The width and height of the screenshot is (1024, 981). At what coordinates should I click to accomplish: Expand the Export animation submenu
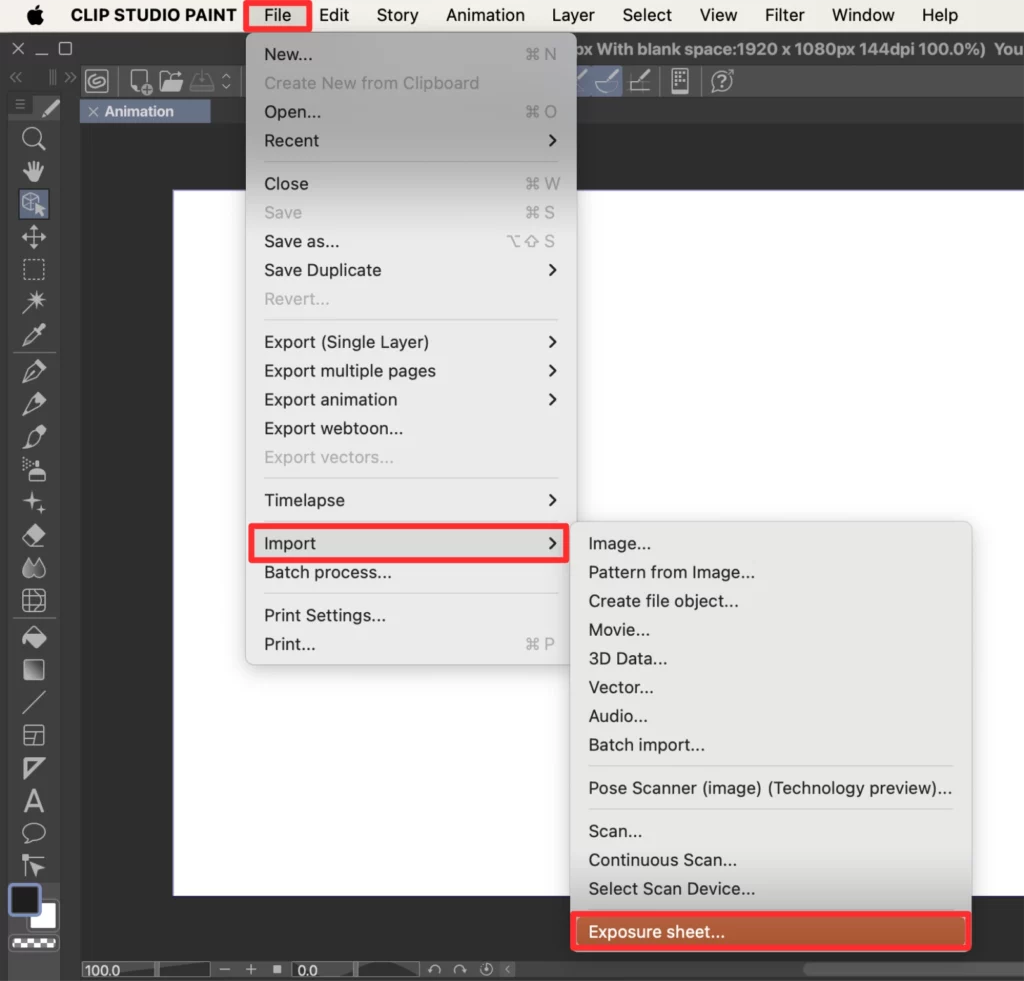411,399
